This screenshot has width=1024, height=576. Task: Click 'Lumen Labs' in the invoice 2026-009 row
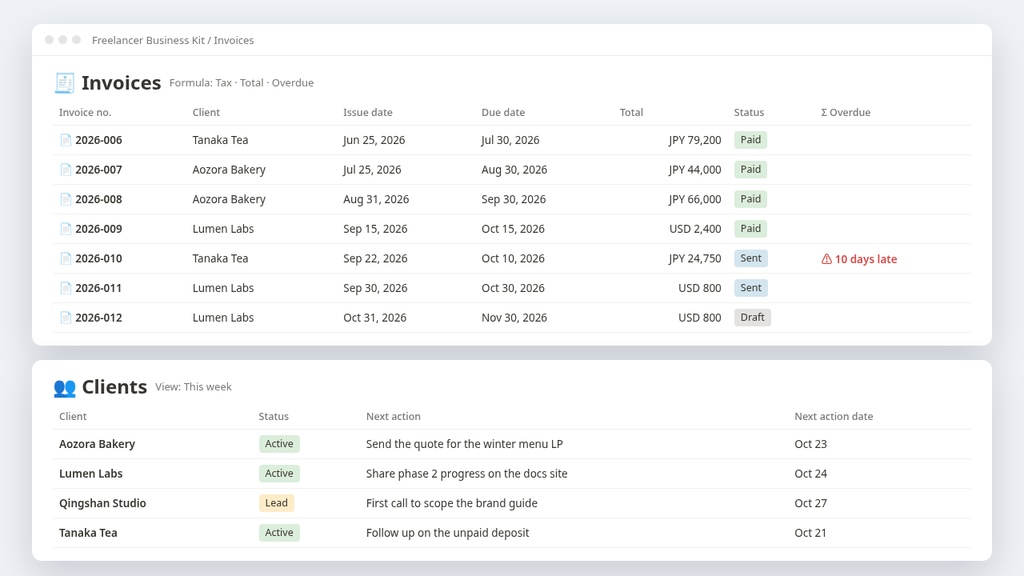(223, 229)
